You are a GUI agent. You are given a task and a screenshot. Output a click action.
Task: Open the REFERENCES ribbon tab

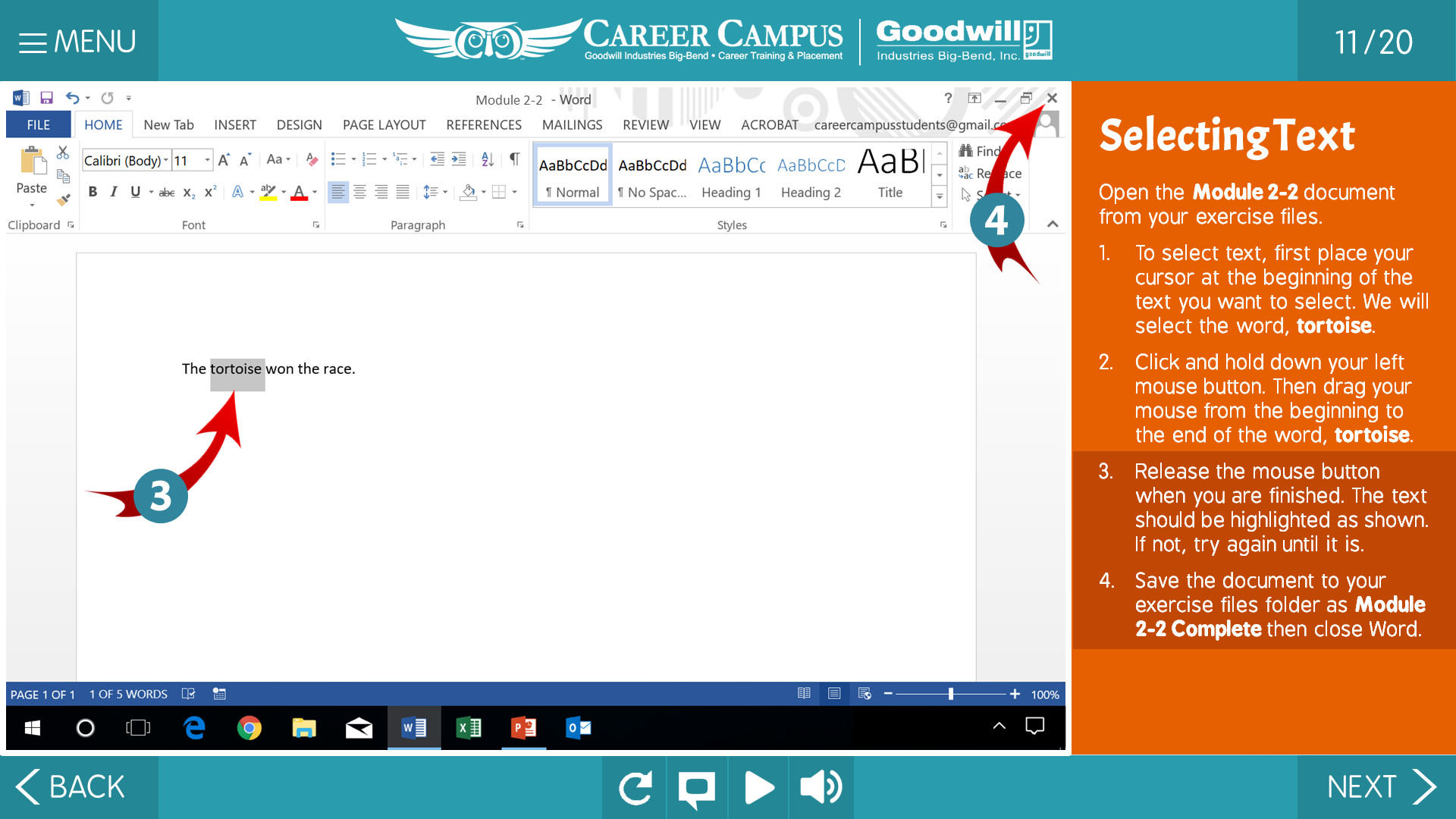(484, 125)
